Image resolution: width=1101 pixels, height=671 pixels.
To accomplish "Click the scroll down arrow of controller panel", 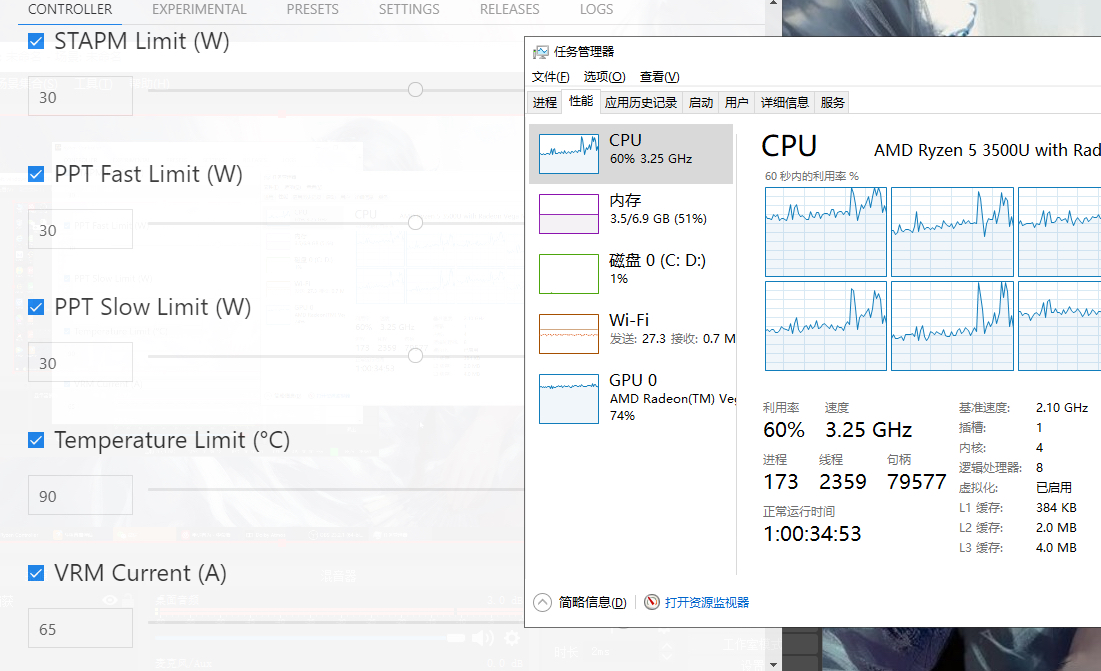I will pyautogui.click(x=773, y=664).
